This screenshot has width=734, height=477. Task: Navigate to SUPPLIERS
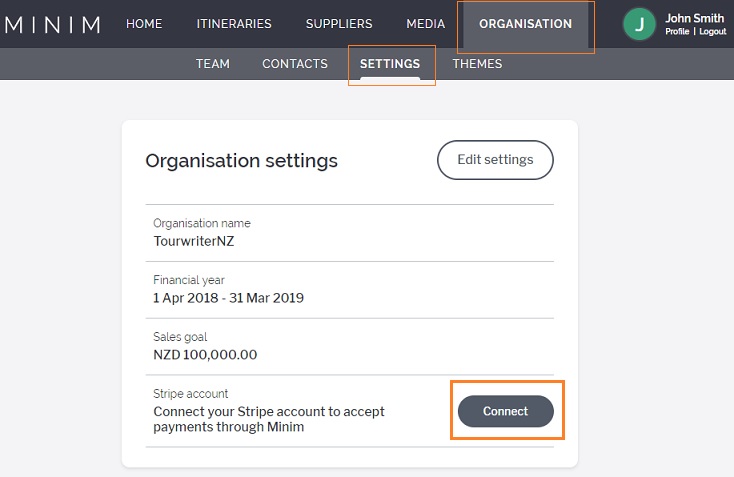pos(339,24)
